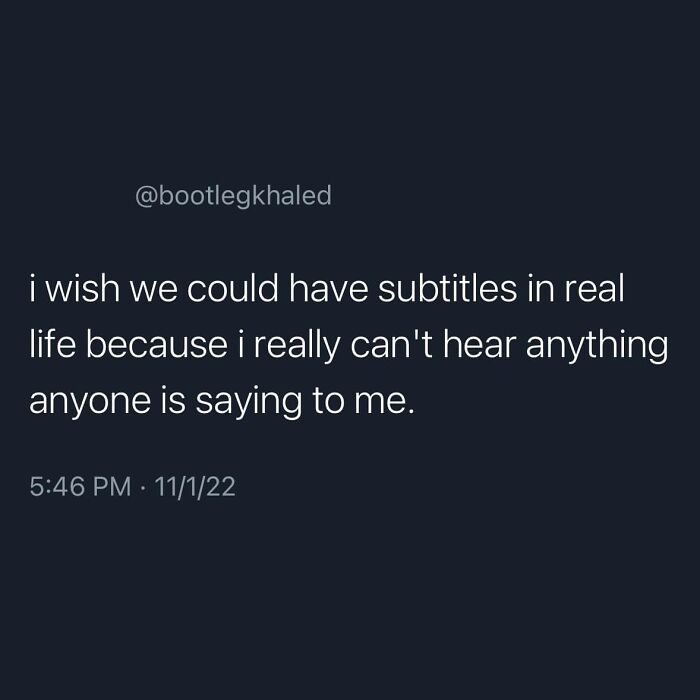
Task: Click the word "because" in the tweet
Action: click(156, 344)
